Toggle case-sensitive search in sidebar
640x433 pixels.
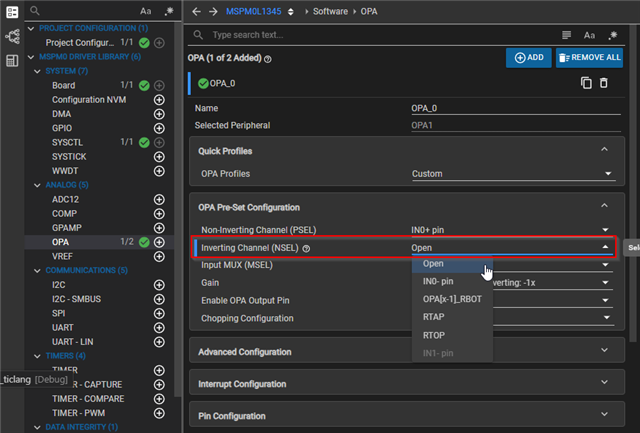(x=146, y=11)
